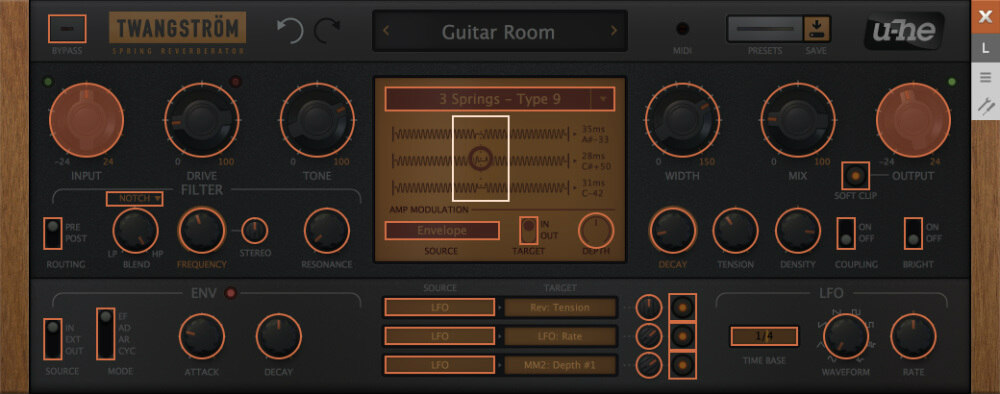The width and height of the screenshot is (1000, 394).
Task: Click the Width knob
Action: [x=682, y=120]
